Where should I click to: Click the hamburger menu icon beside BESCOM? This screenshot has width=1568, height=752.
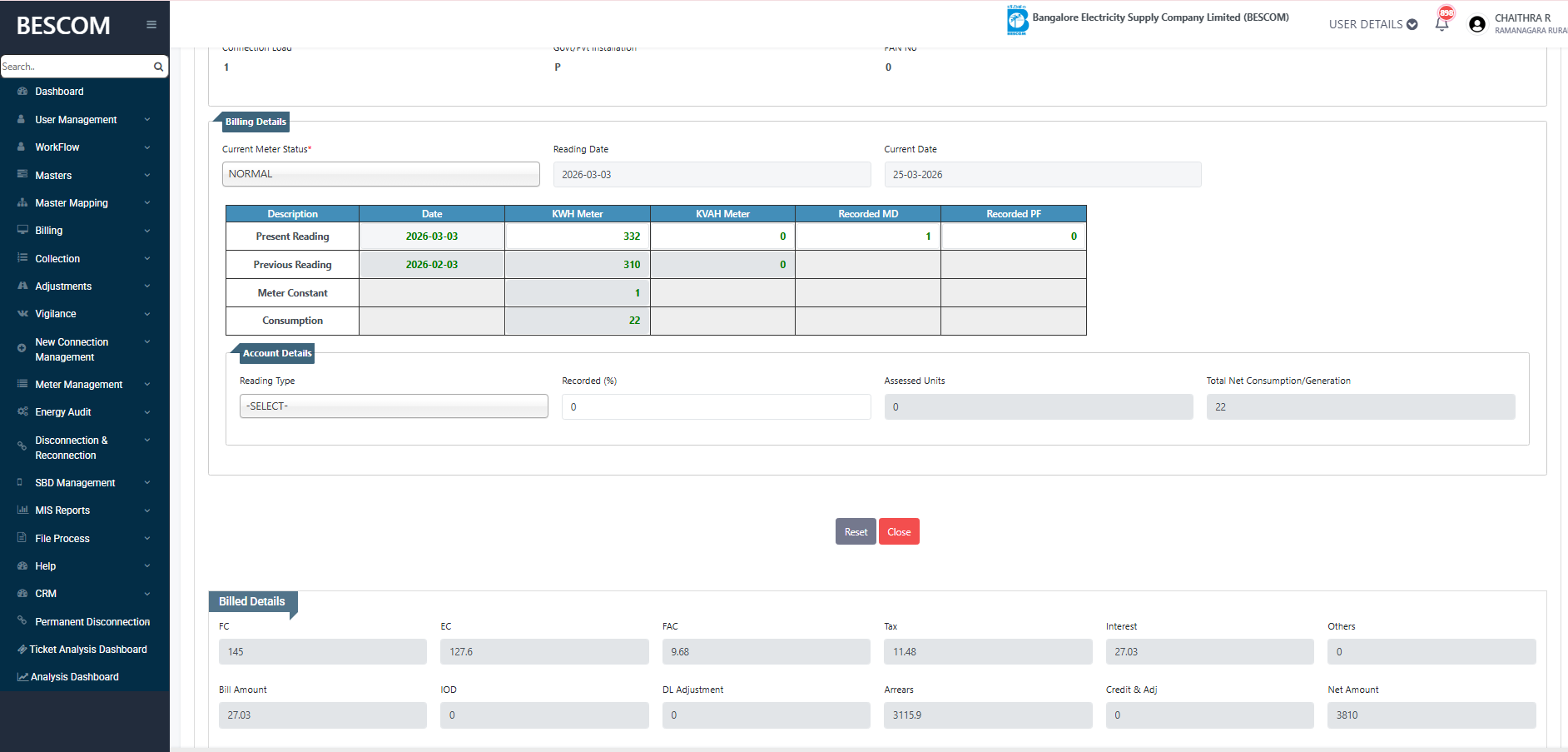coord(151,25)
